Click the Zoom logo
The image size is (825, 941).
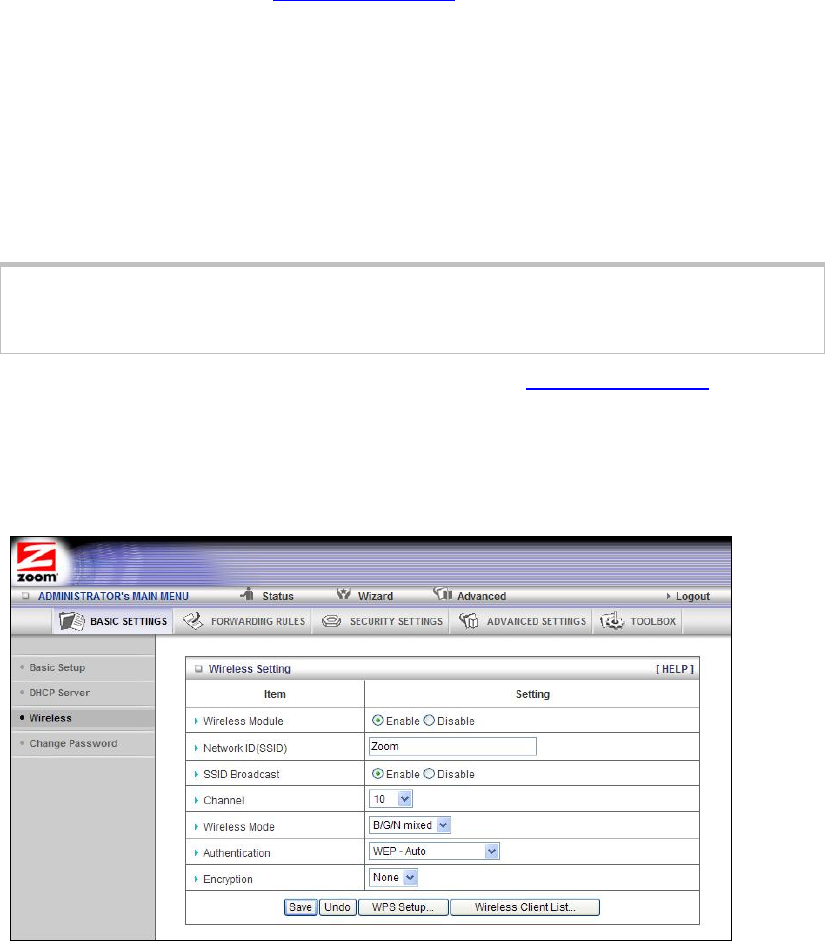[37, 562]
